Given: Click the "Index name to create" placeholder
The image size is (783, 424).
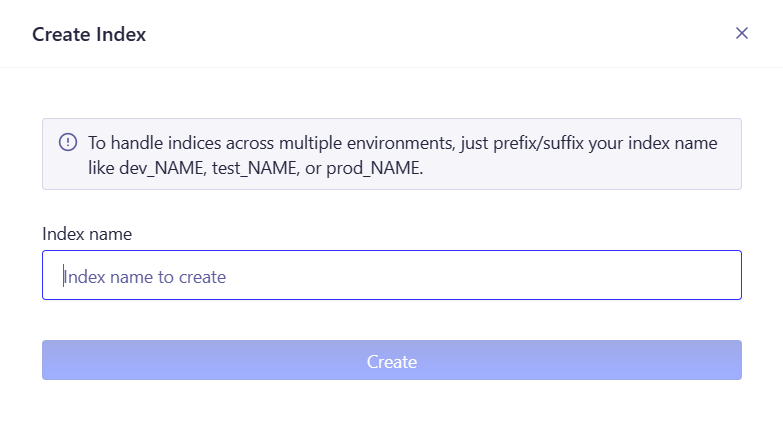Looking at the screenshot, I should point(145,277).
